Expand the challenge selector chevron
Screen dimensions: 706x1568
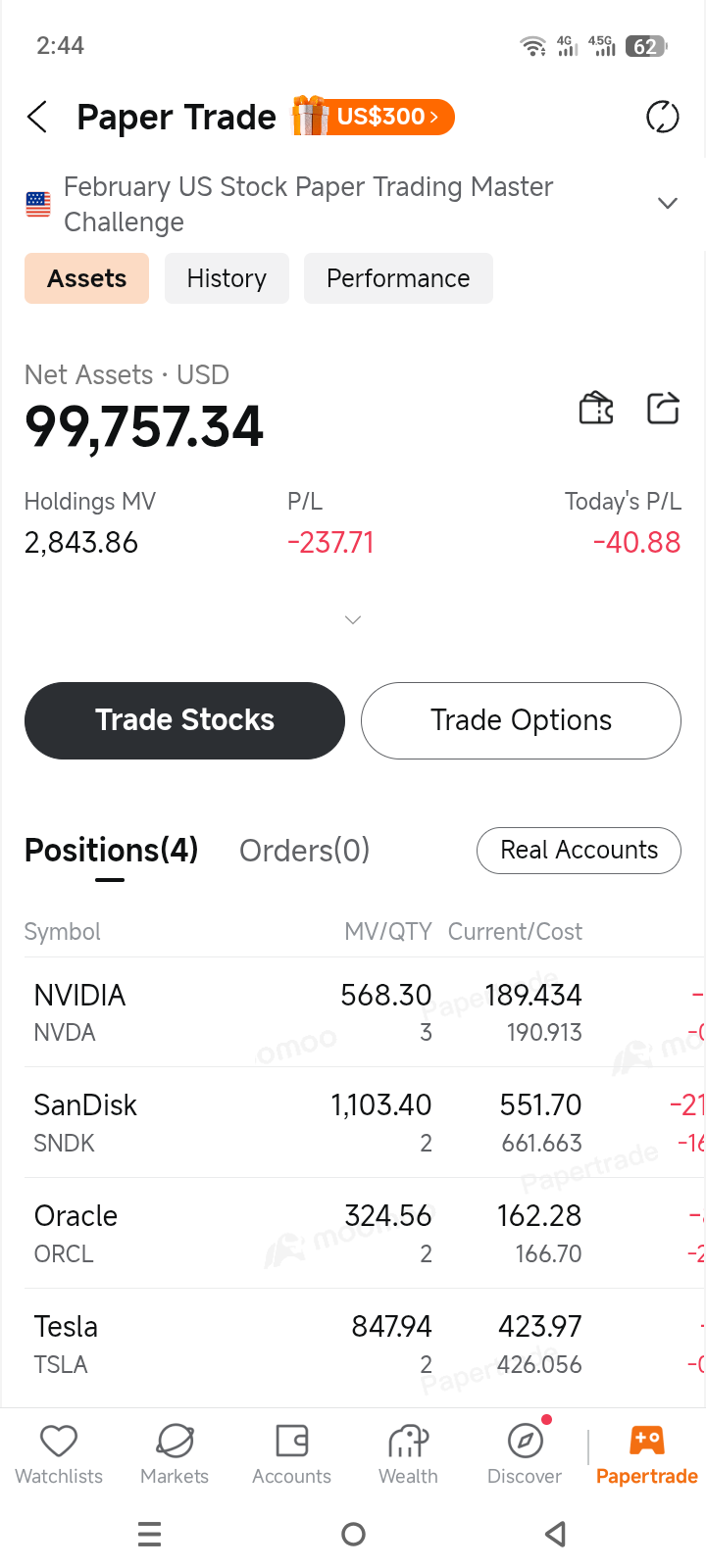[668, 203]
